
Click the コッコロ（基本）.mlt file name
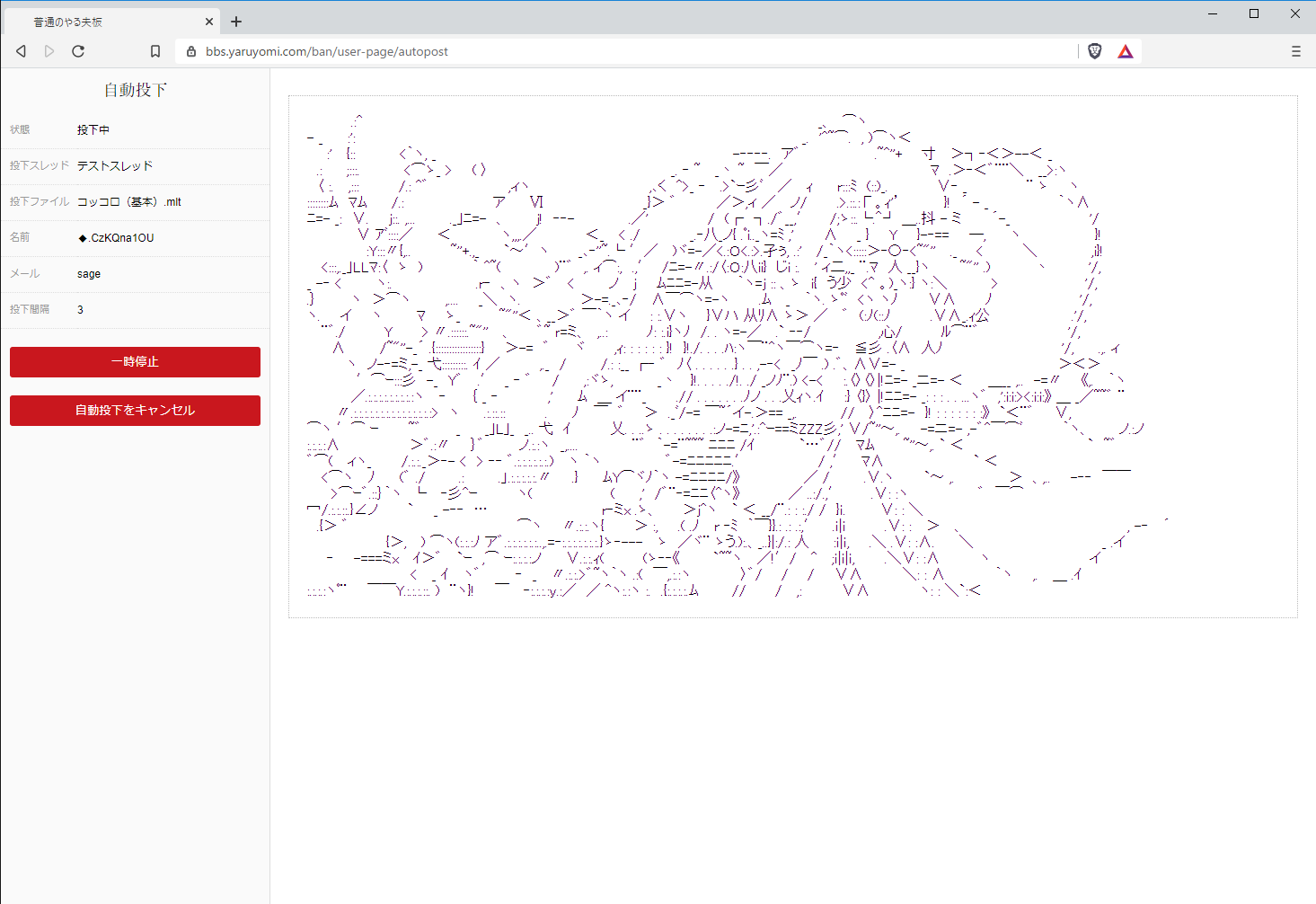click(x=129, y=202)
